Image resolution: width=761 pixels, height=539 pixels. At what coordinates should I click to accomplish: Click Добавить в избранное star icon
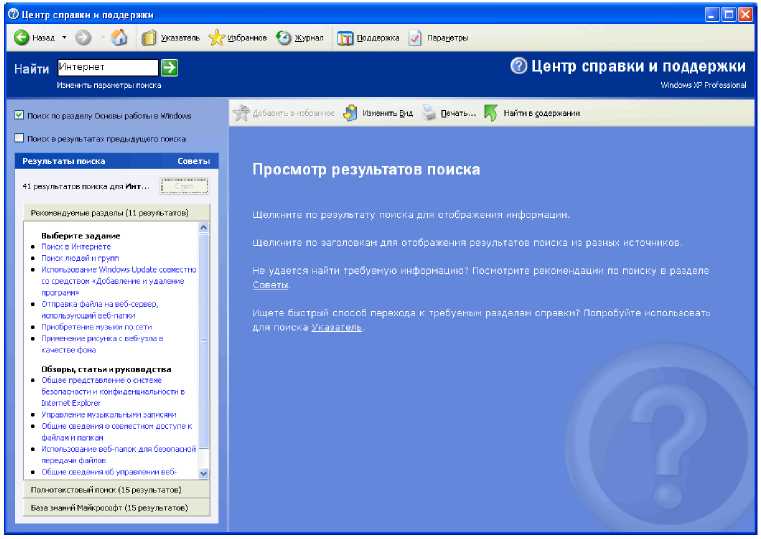tap(241, 113)
